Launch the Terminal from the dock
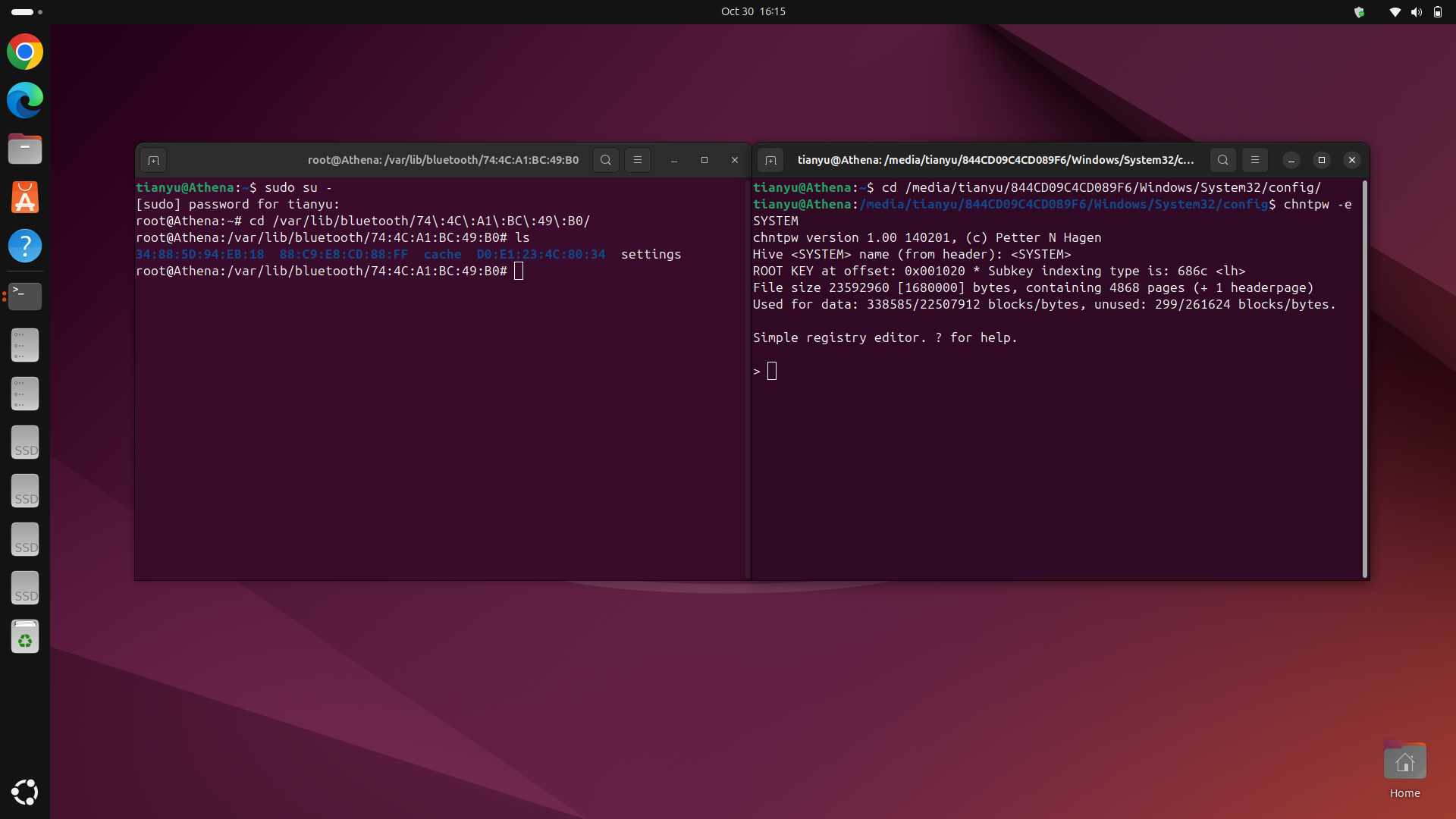Screen dimensions: 1456x819 click(x=25, y=297)
